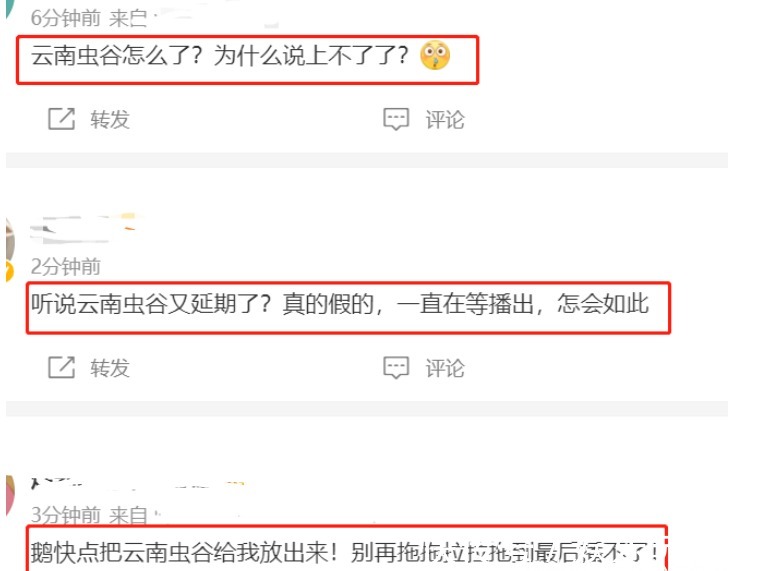Click blurred username above the 2分钟前 timestamp
The height and width of the screenshot is (571, 773).
pos(83,229)
